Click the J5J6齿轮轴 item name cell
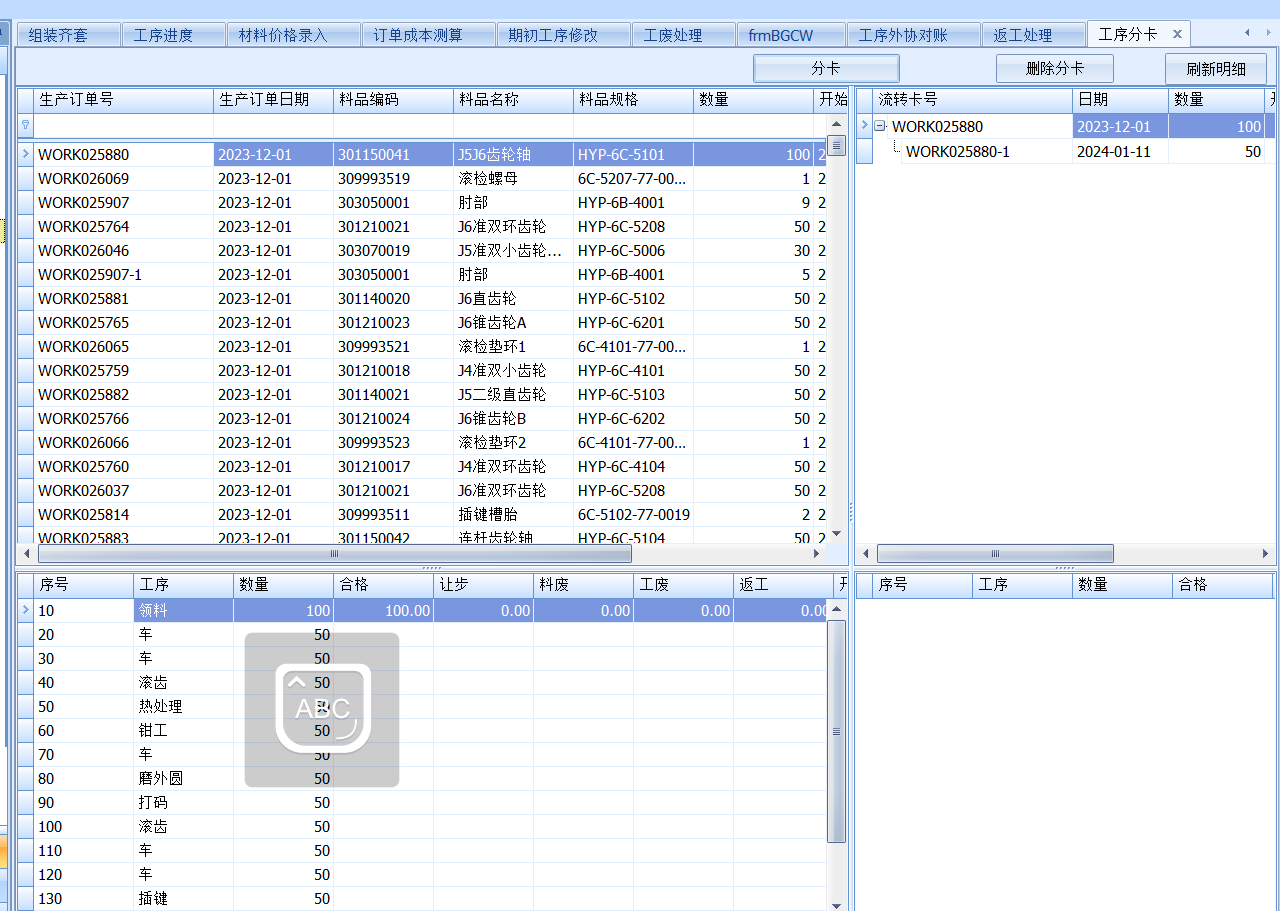Viewport: 1280px width, 911px height. click(513, 155)
